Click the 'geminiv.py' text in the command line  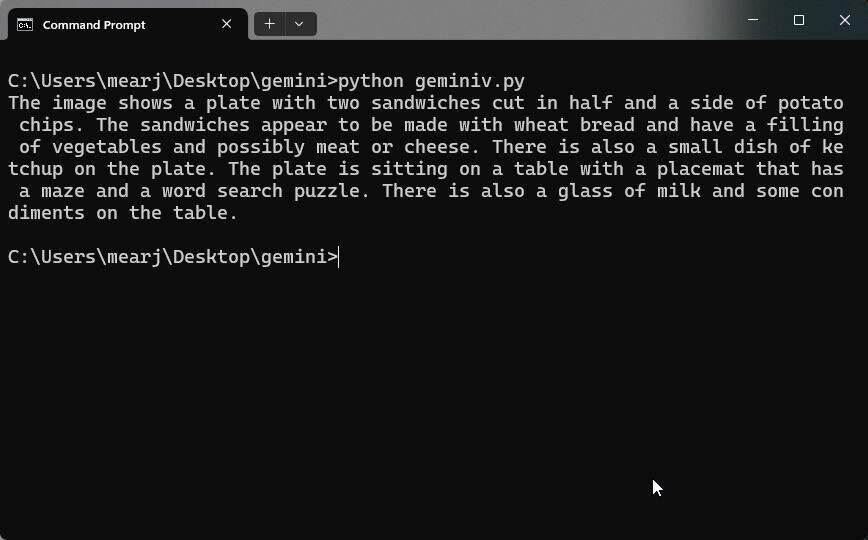pyautogui.click(x=469, y=81)
